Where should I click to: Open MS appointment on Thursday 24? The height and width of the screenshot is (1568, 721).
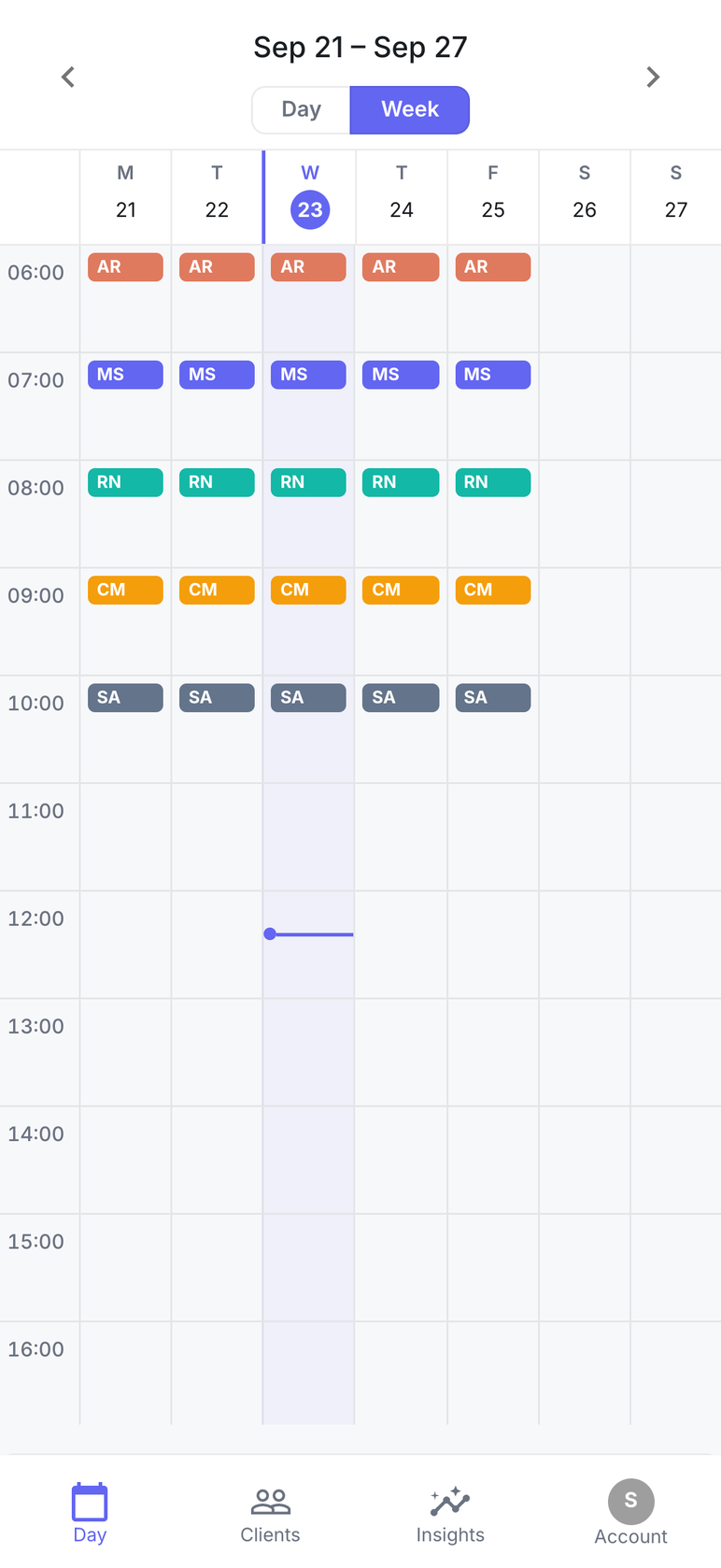[401, 375]
